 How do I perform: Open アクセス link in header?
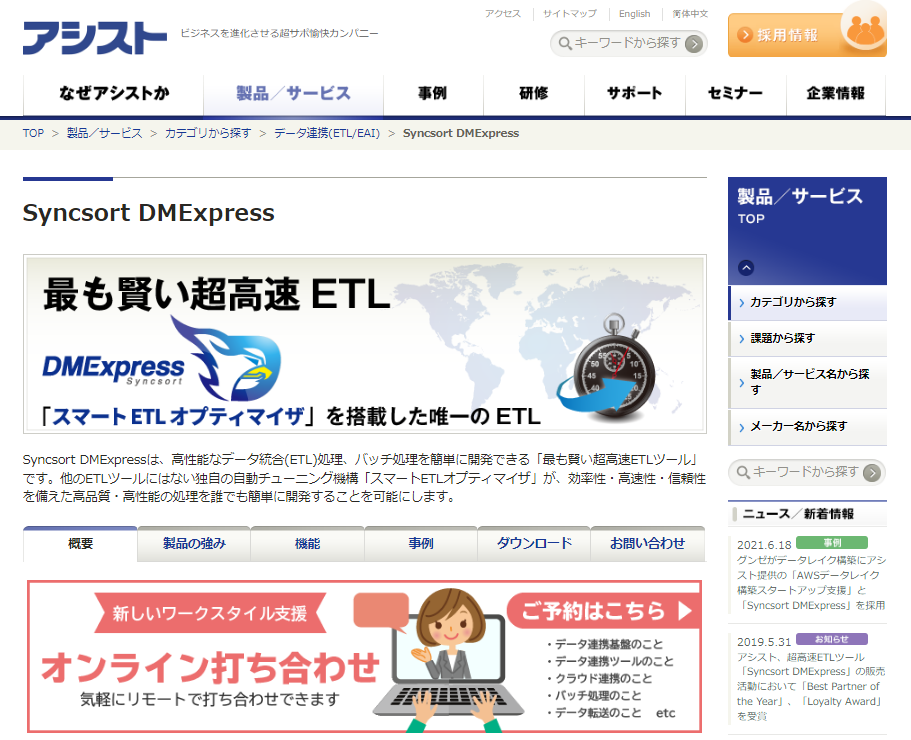(x=503, y=14)
